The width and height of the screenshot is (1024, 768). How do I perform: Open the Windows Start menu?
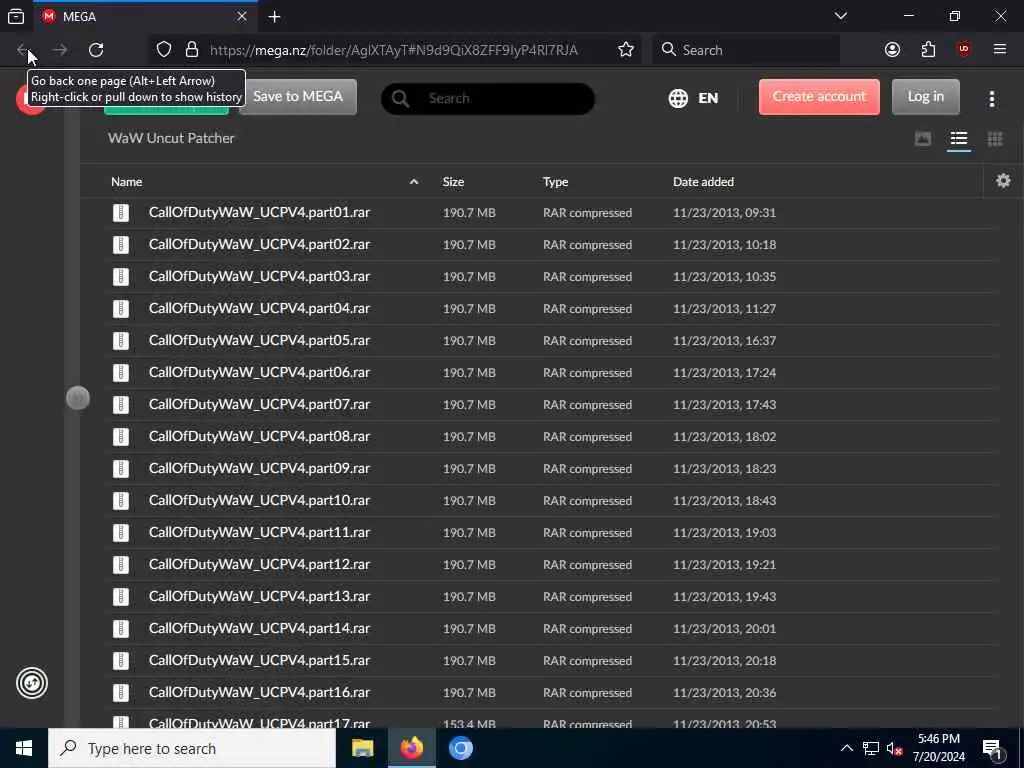(24, 748)
